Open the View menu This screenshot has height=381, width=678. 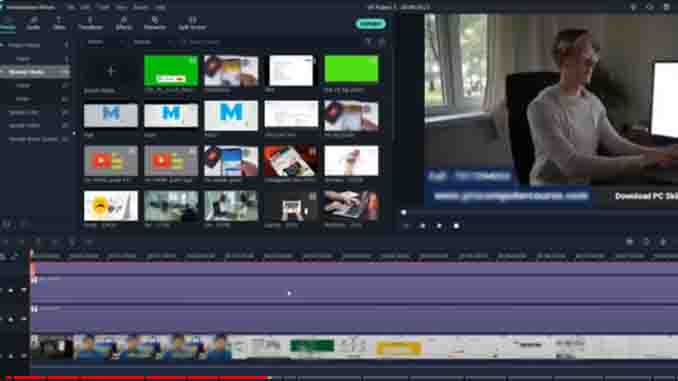(122, 7)
